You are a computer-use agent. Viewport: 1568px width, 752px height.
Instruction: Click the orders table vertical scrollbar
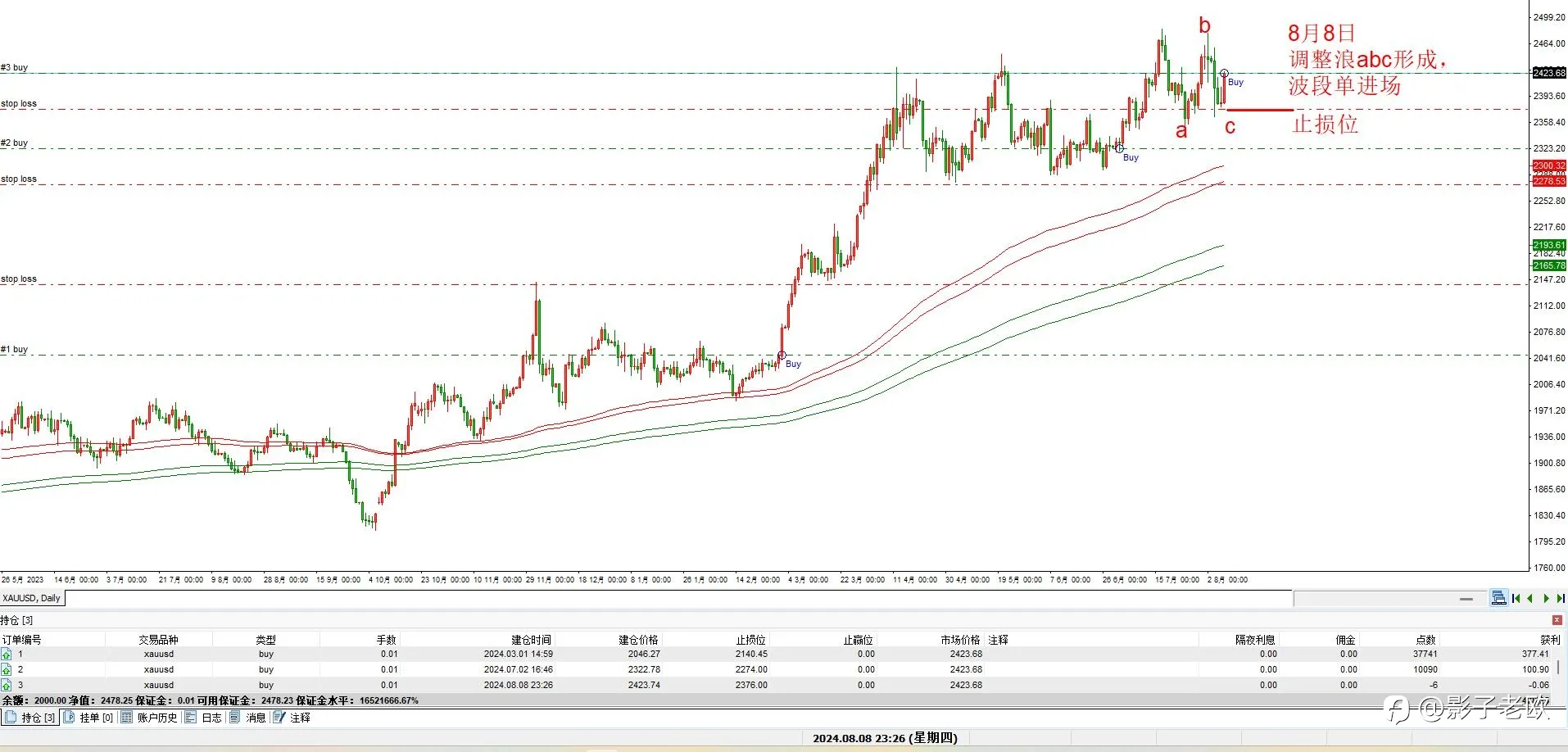(x=1559, y=669)
